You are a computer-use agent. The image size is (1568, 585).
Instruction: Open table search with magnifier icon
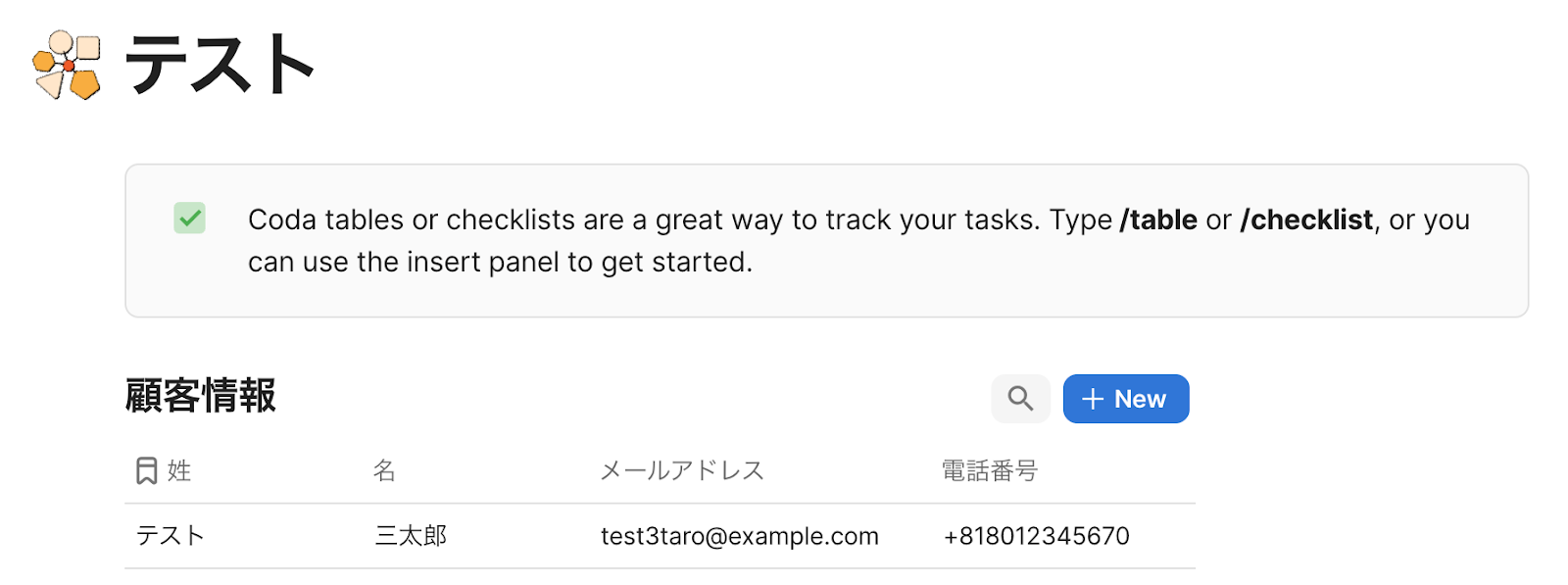point(1020,399)
